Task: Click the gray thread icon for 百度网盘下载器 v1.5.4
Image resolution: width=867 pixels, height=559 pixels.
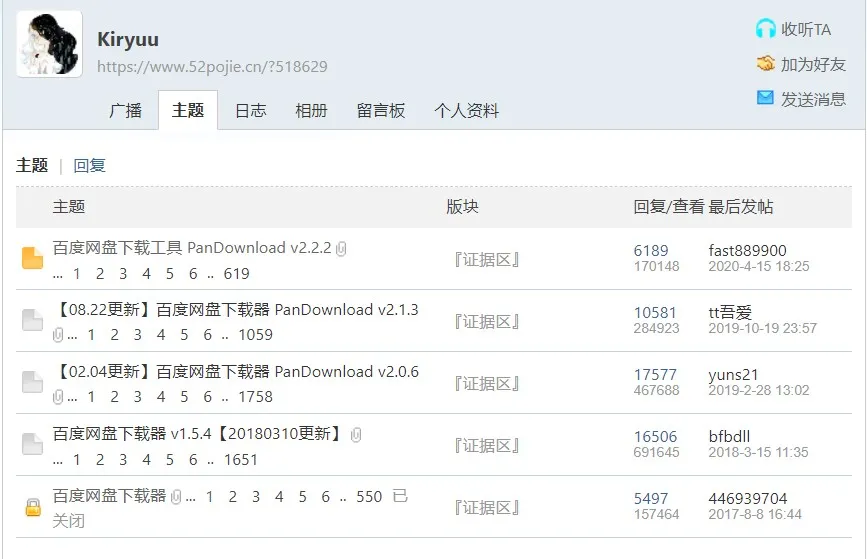Action: 33,444
